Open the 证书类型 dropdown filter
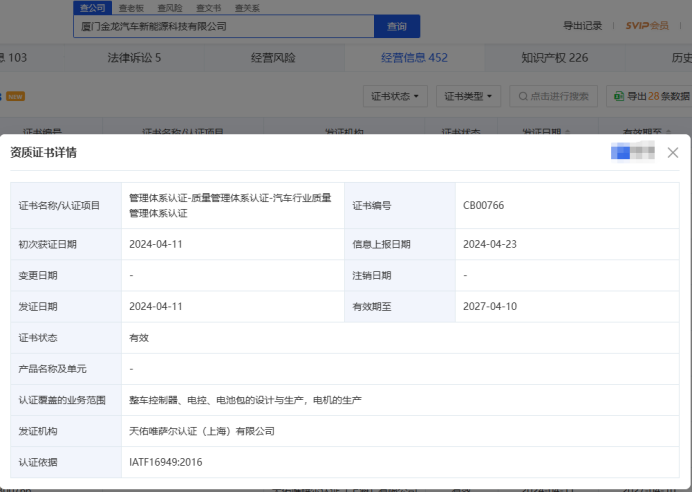 [x=469, y=96]
